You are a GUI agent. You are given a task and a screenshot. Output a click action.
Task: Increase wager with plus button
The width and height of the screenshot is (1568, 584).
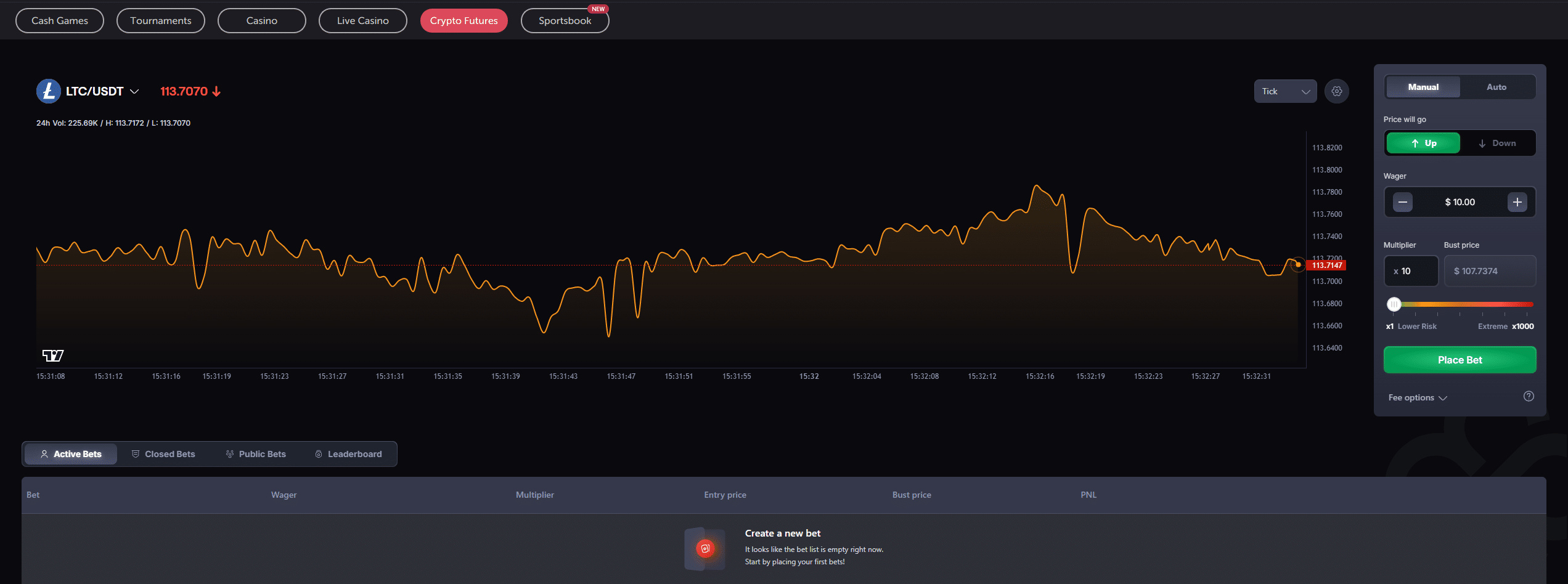pos(1517,202)
